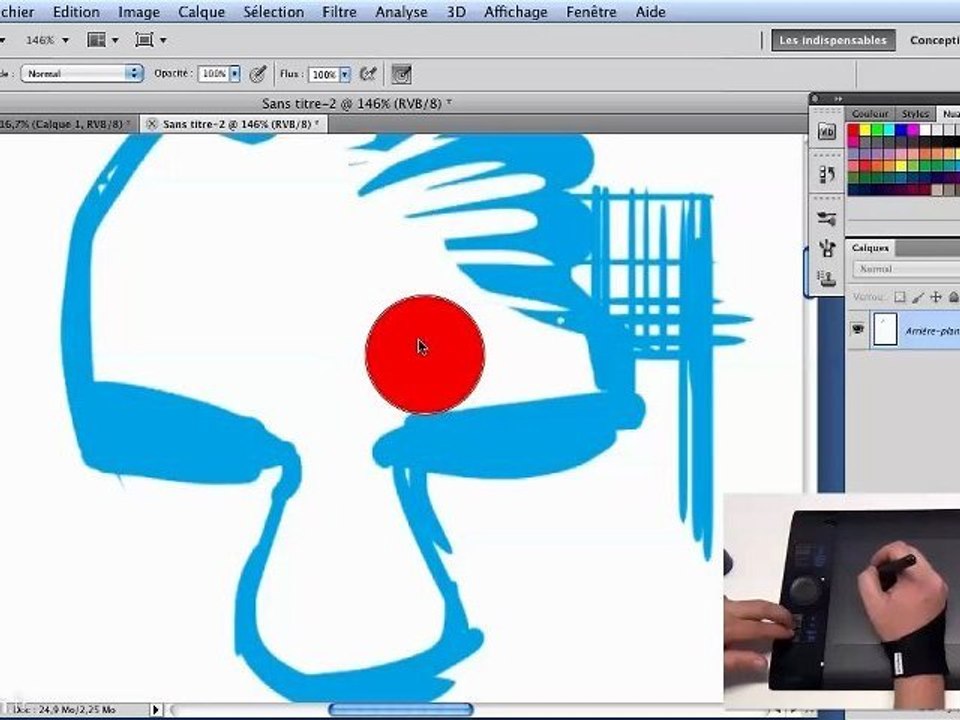Toggle tablet pressure for opacity
The image size is (960, 720).
(x=258, y=74)
